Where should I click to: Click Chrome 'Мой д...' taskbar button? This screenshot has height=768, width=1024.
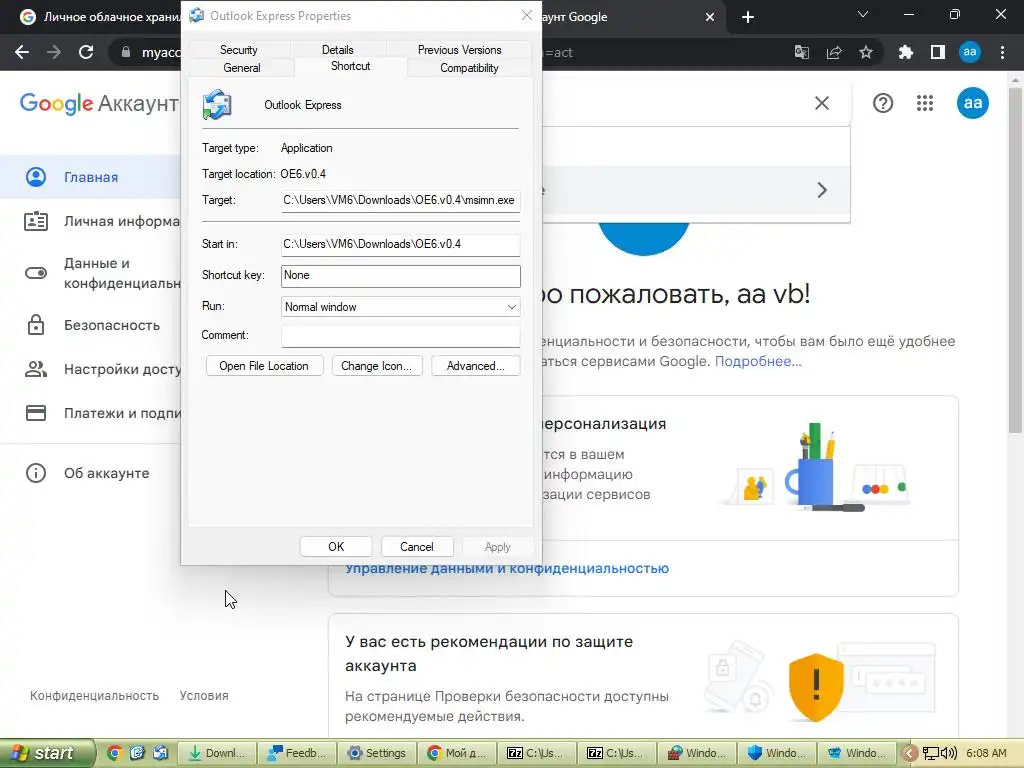456,753
